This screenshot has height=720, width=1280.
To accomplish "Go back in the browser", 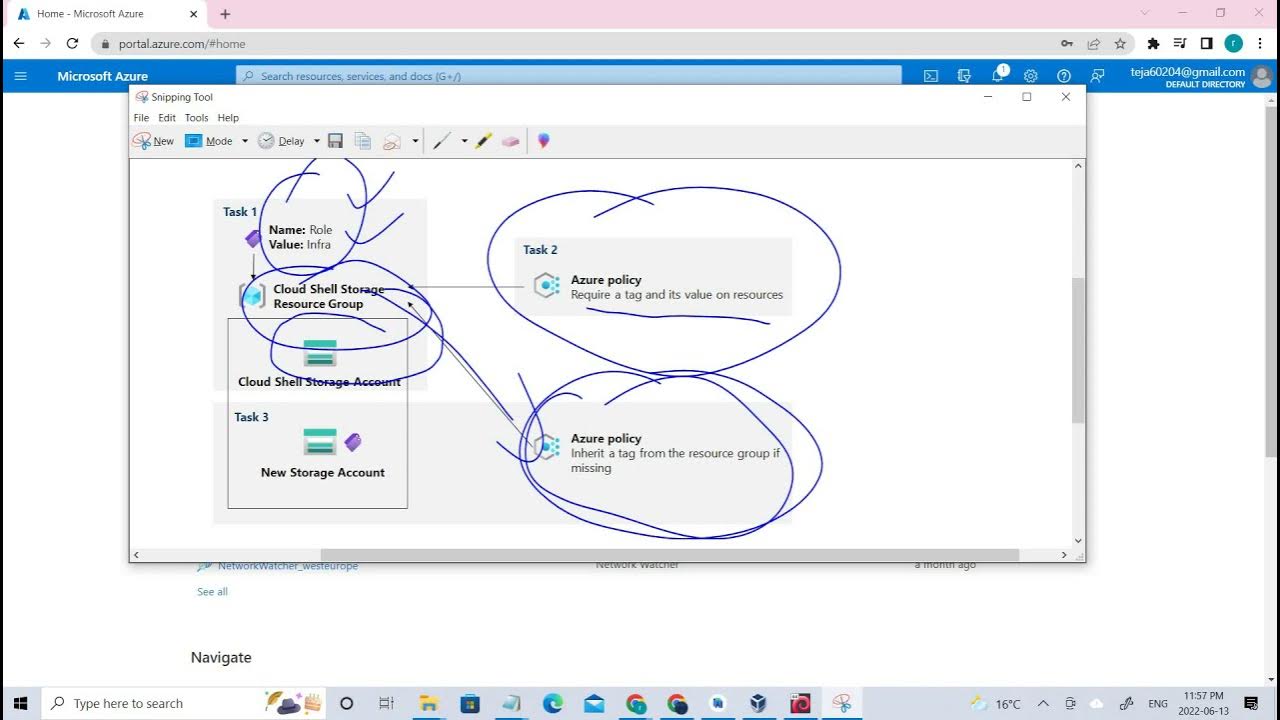I will (18, 44).
